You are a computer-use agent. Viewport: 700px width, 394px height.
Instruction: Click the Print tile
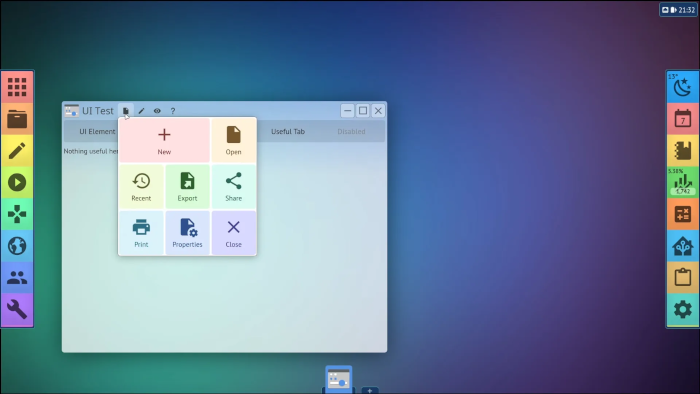pyautogui.click(x=141, y=233)
